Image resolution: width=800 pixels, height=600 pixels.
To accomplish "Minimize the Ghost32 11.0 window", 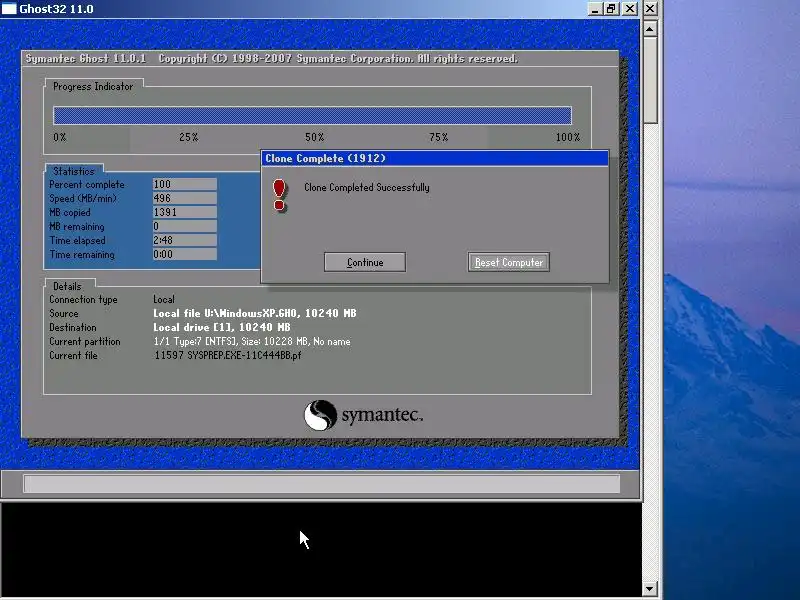I will coord(594,9).
